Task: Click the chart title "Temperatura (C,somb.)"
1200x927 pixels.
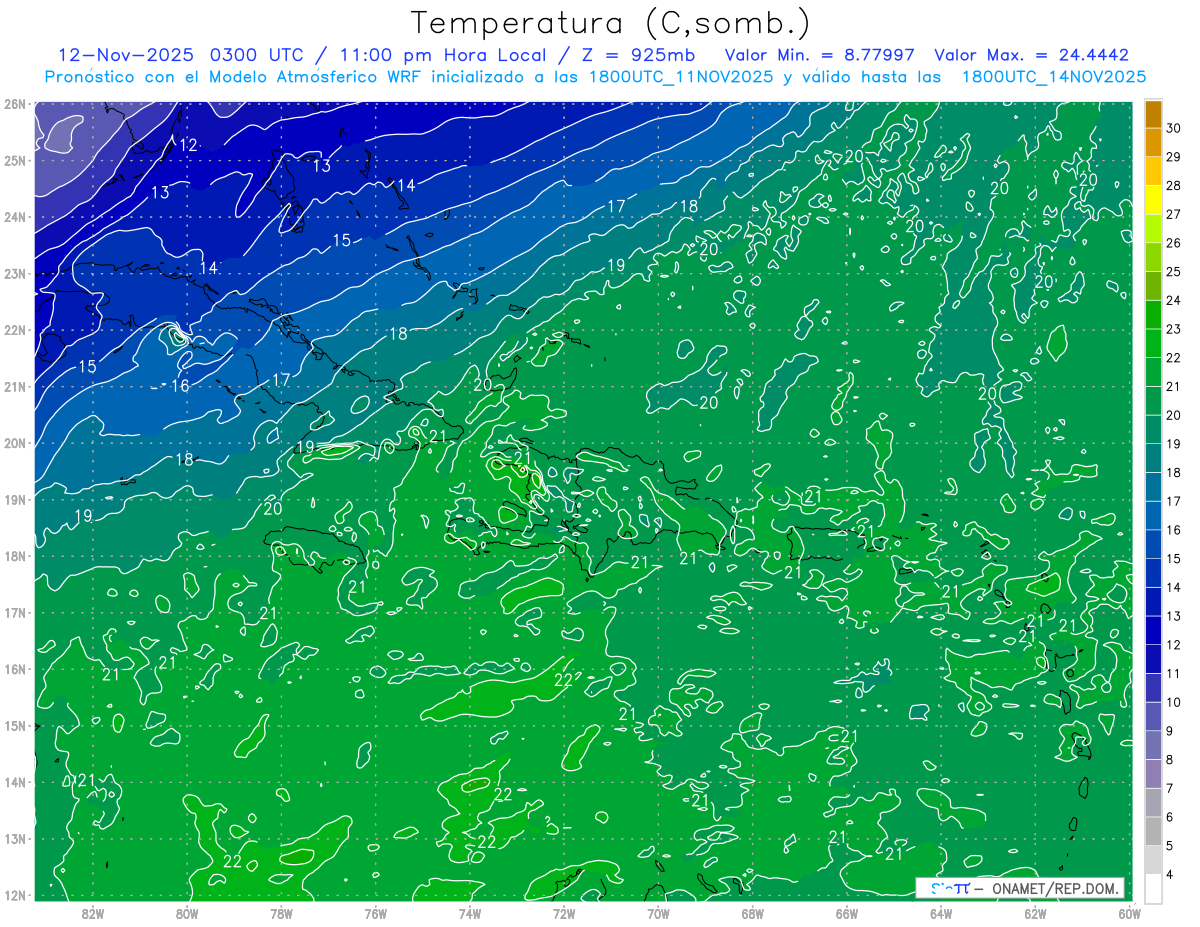Action: click(x=610, y=24)
